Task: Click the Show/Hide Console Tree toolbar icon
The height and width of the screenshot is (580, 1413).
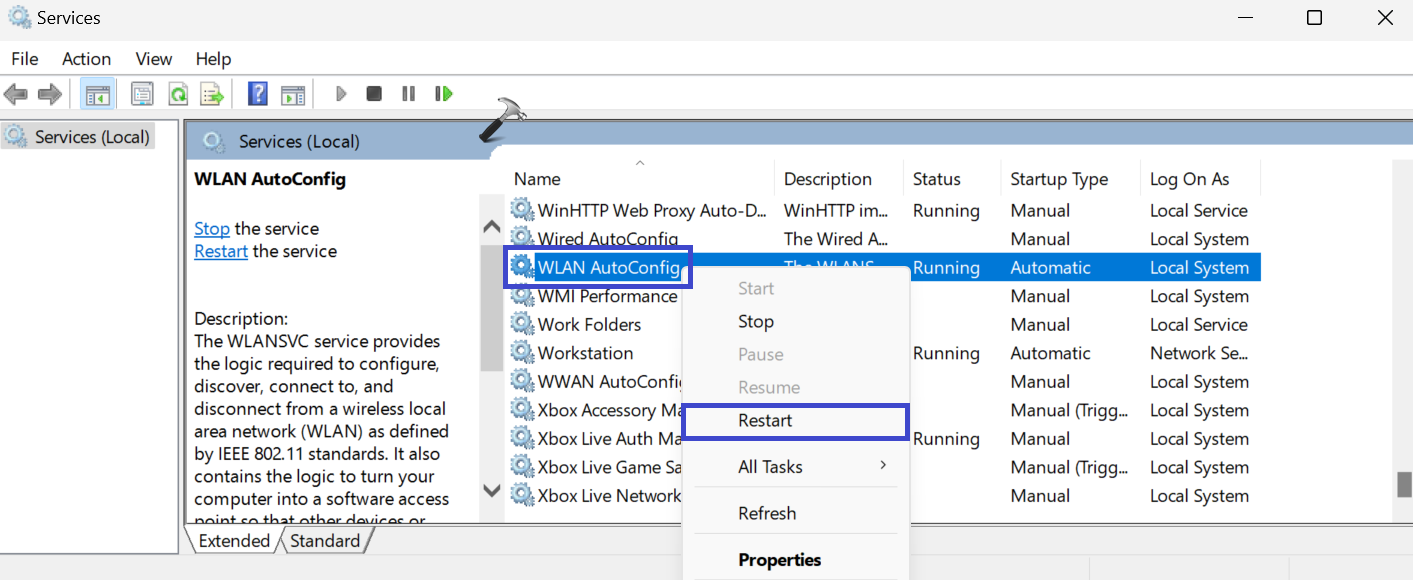Action: (x=97, y=94)
